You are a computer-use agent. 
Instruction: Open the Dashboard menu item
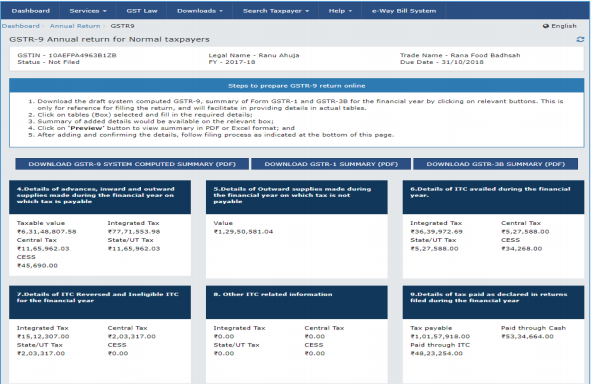click(31, 11)
